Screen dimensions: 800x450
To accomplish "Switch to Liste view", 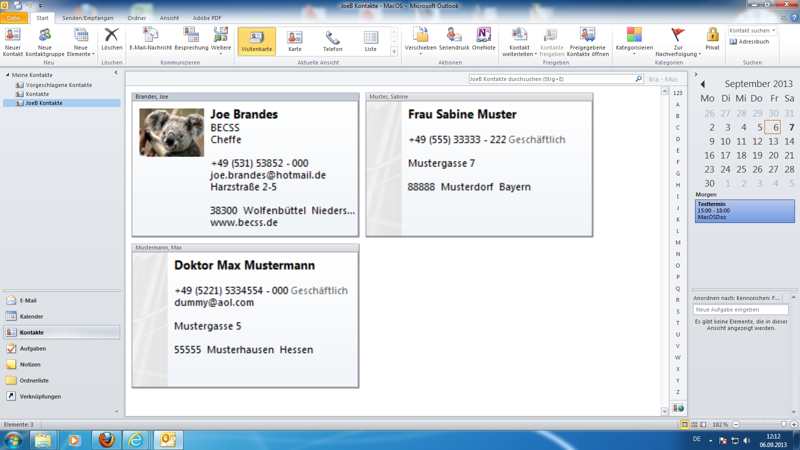I will [370, 41].
